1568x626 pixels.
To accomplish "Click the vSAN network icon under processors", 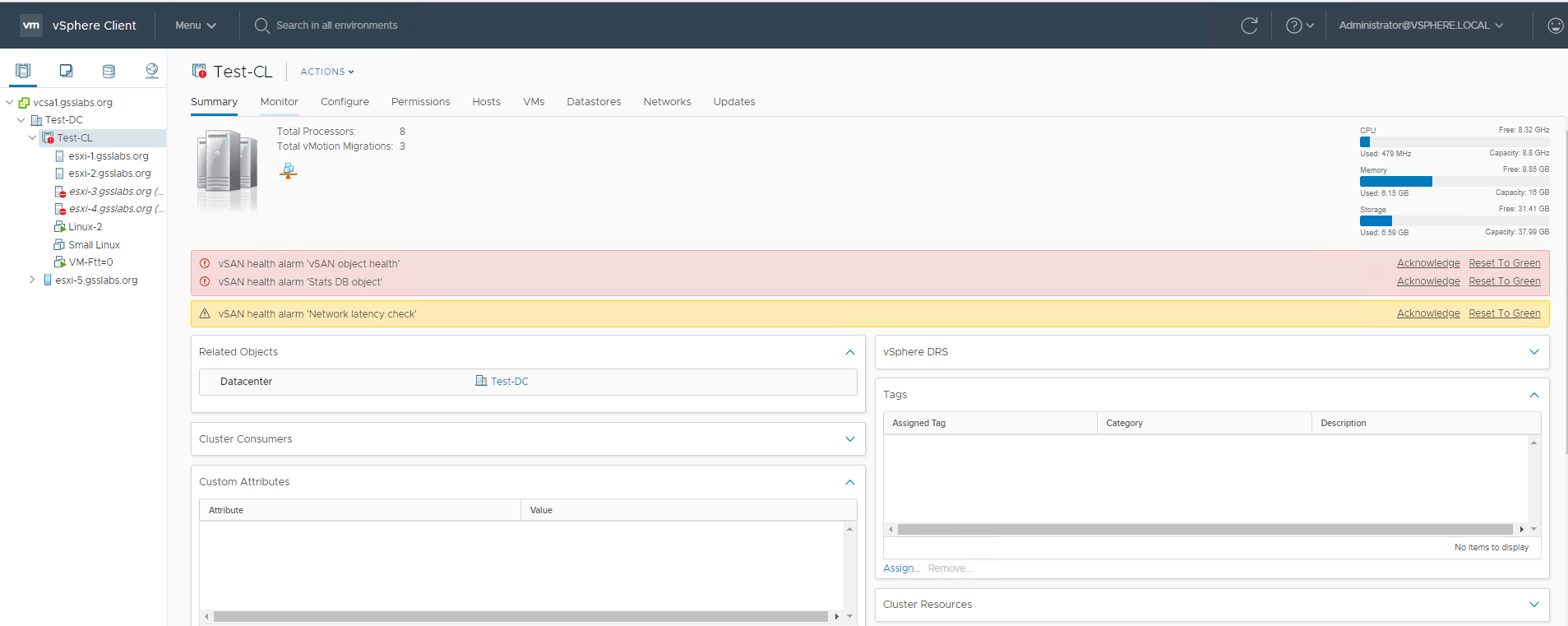I will coord(288,170).
